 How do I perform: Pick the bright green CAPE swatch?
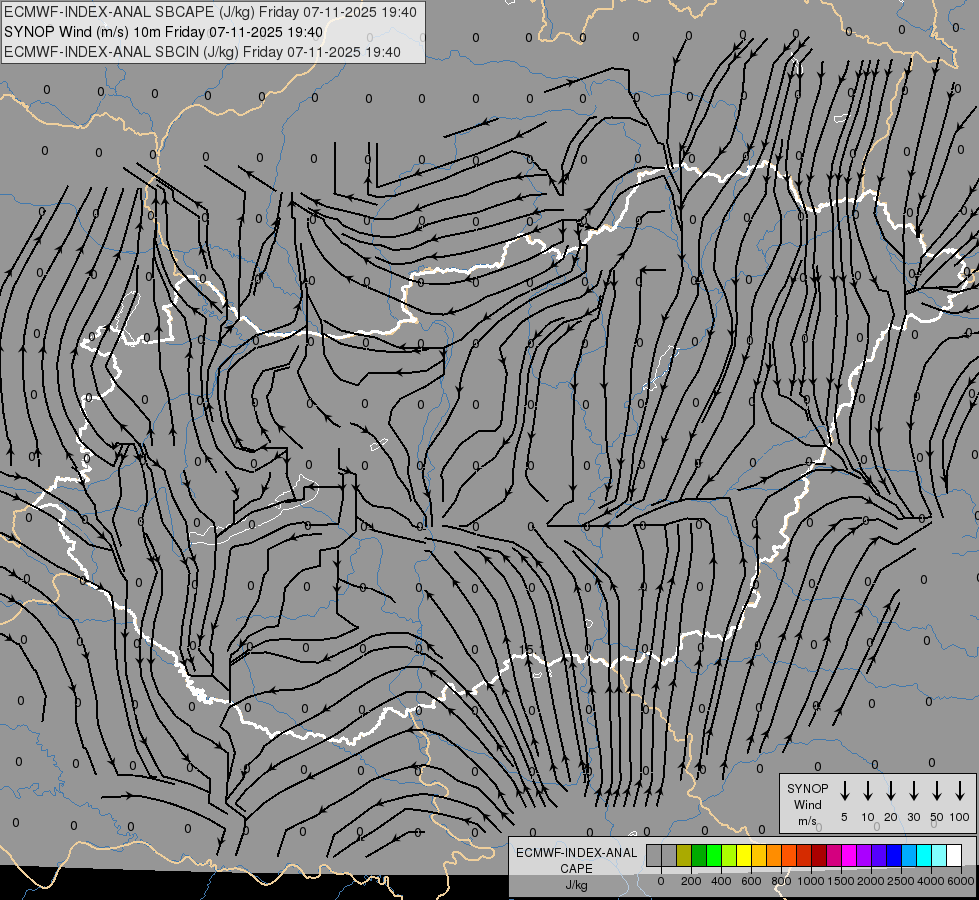point(714,855)
